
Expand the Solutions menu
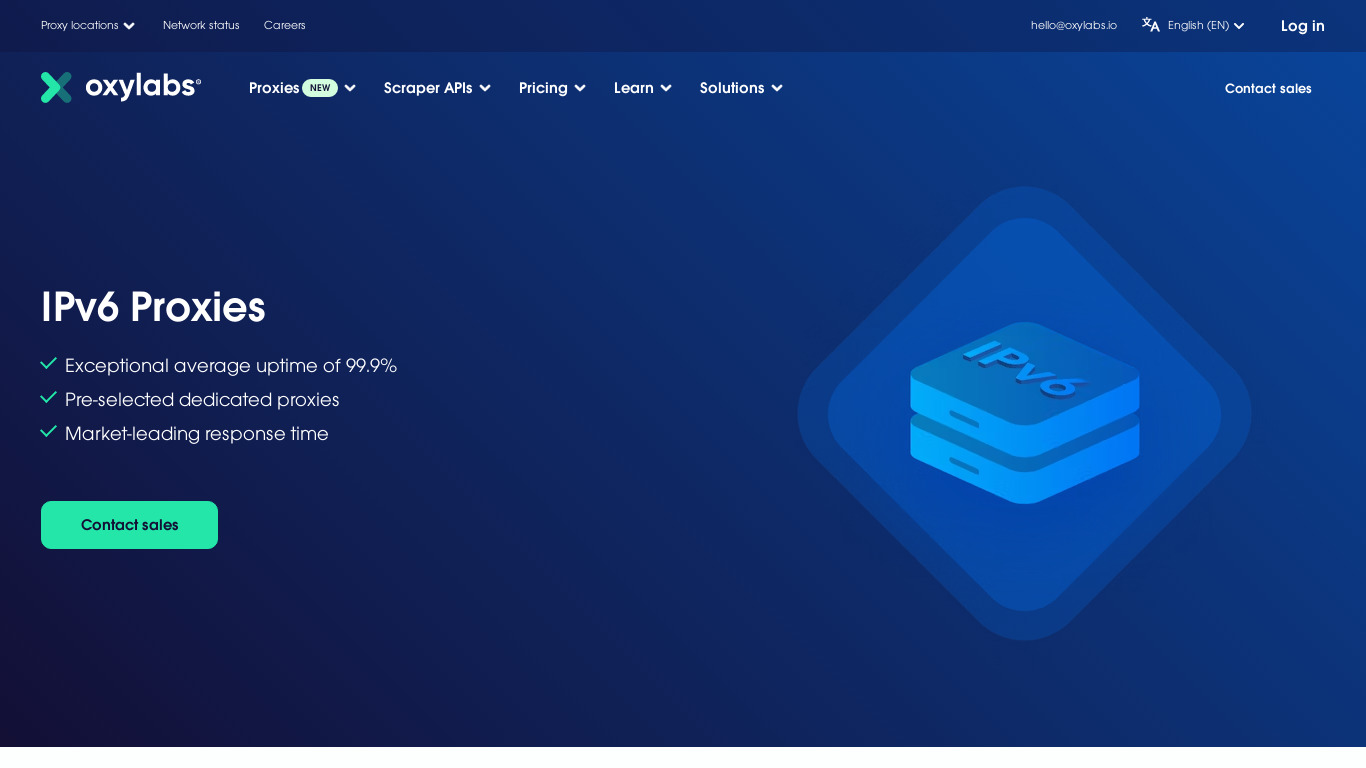741,88
